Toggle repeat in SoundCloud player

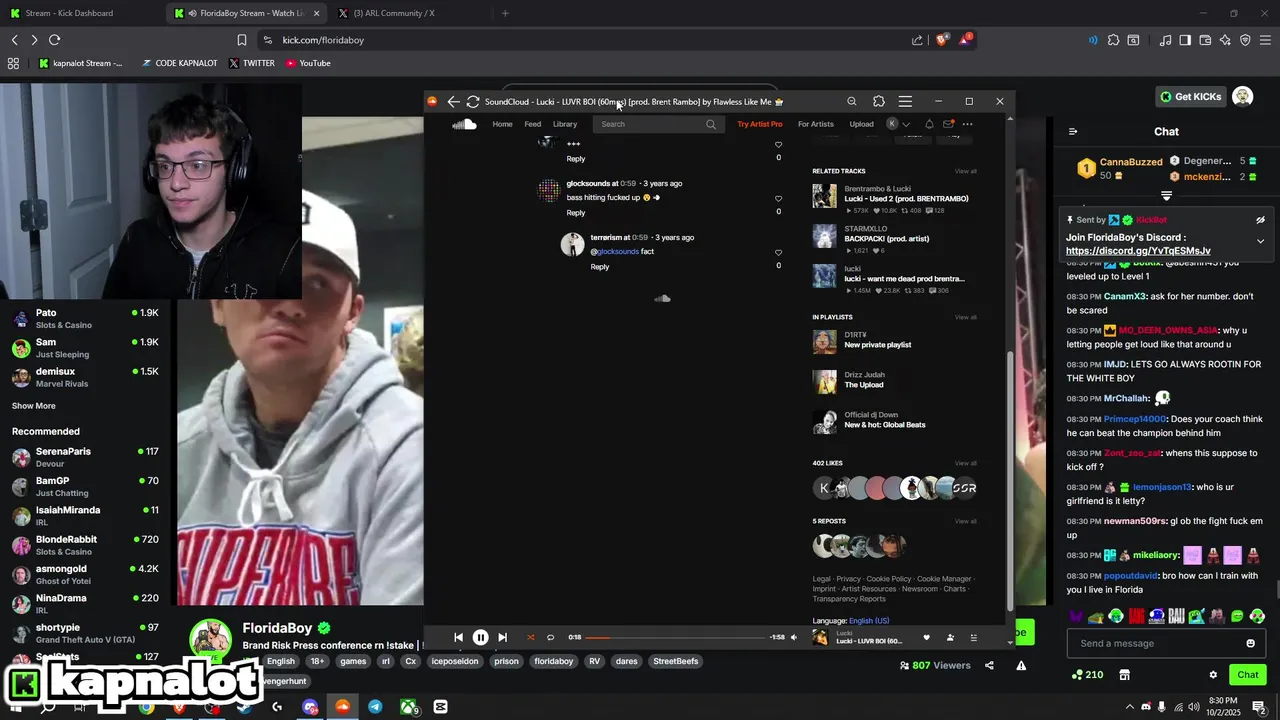tap(550, 637)
